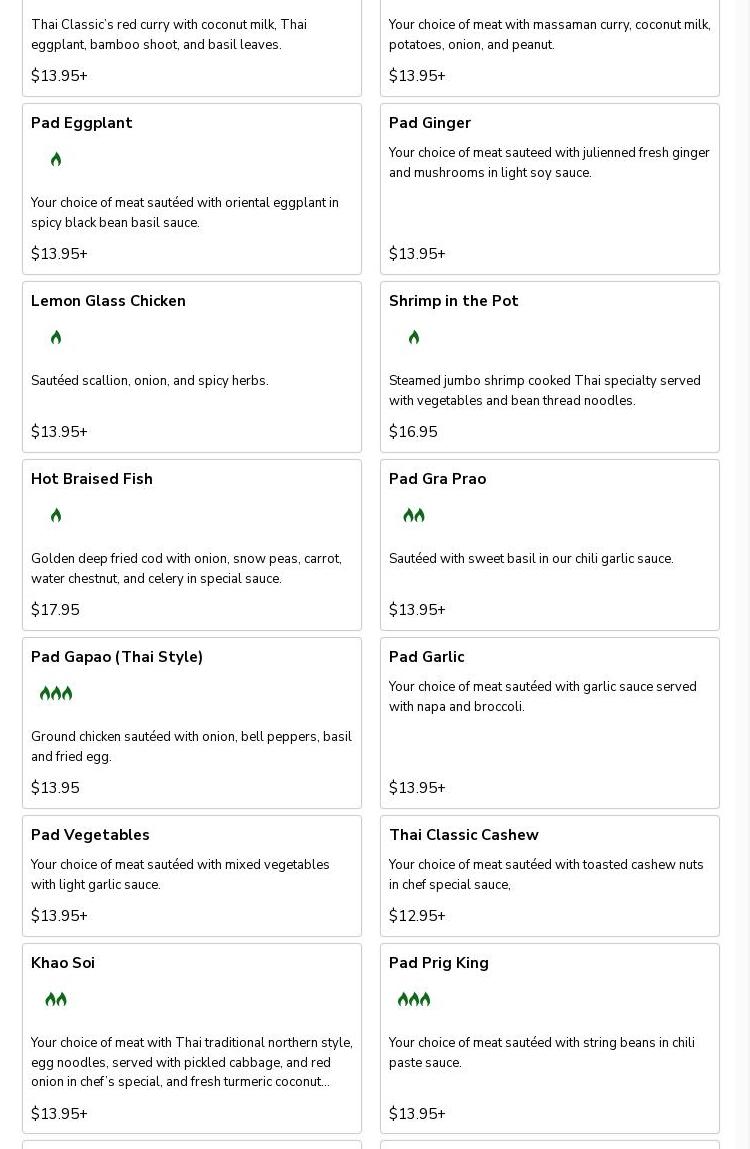
Task: Click Pad Gra Prao double flame icon
Action: [414, 516]
